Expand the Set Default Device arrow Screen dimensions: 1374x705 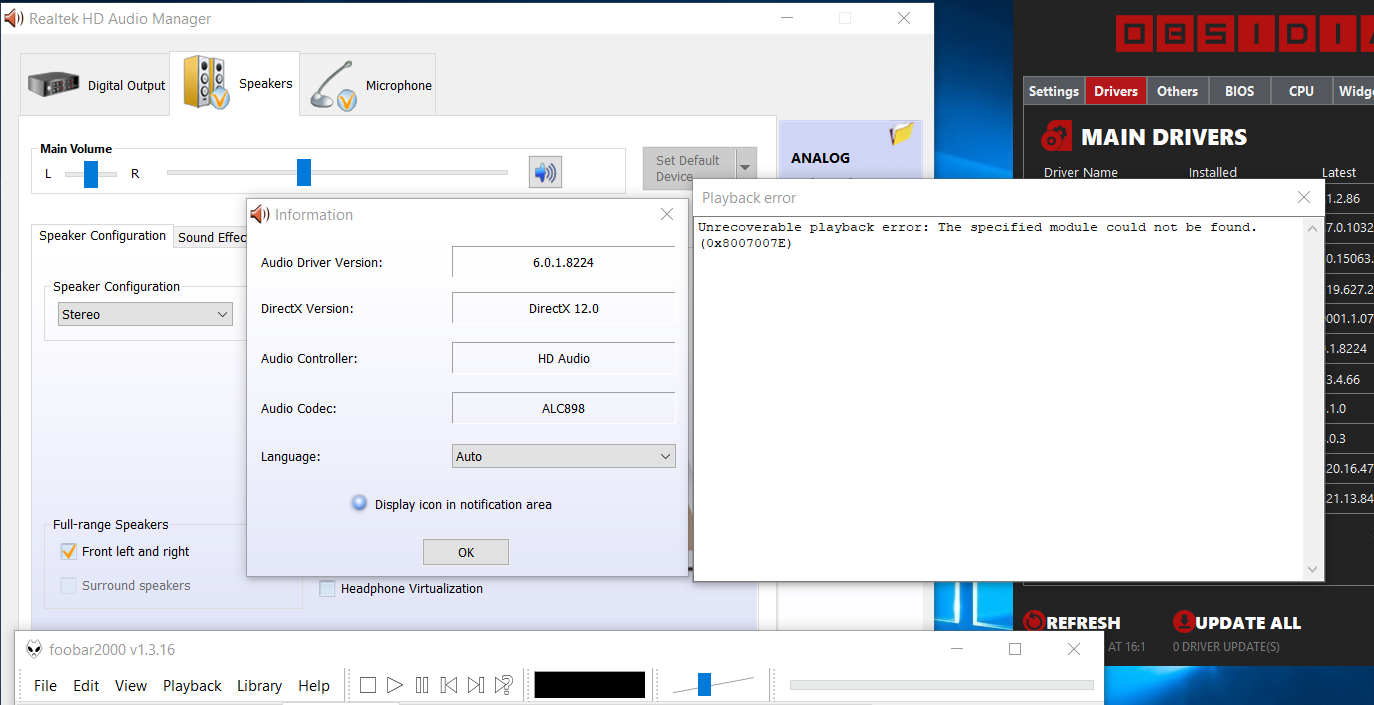tap(746, 168)
